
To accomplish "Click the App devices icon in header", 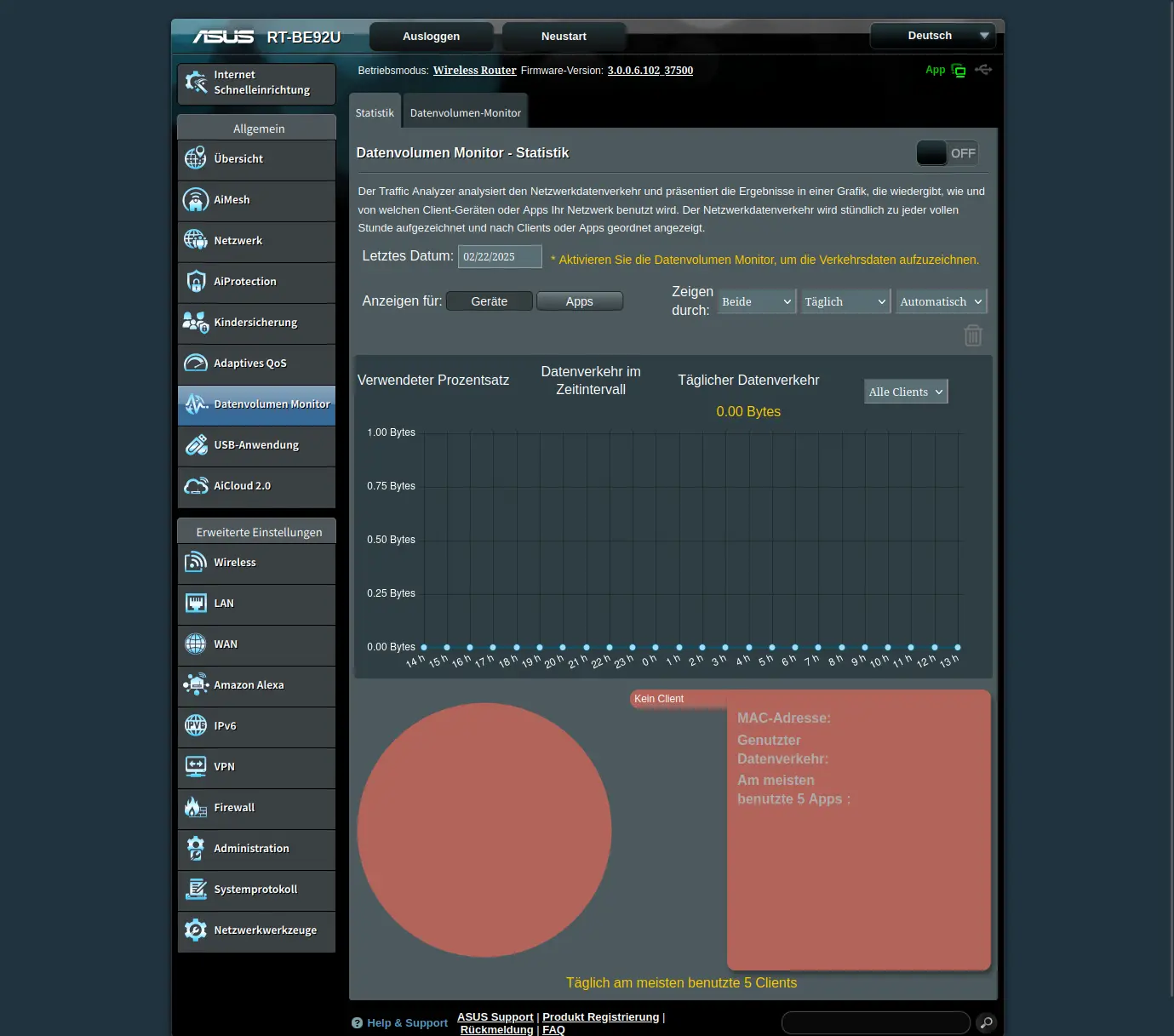I will coord(959,71).
